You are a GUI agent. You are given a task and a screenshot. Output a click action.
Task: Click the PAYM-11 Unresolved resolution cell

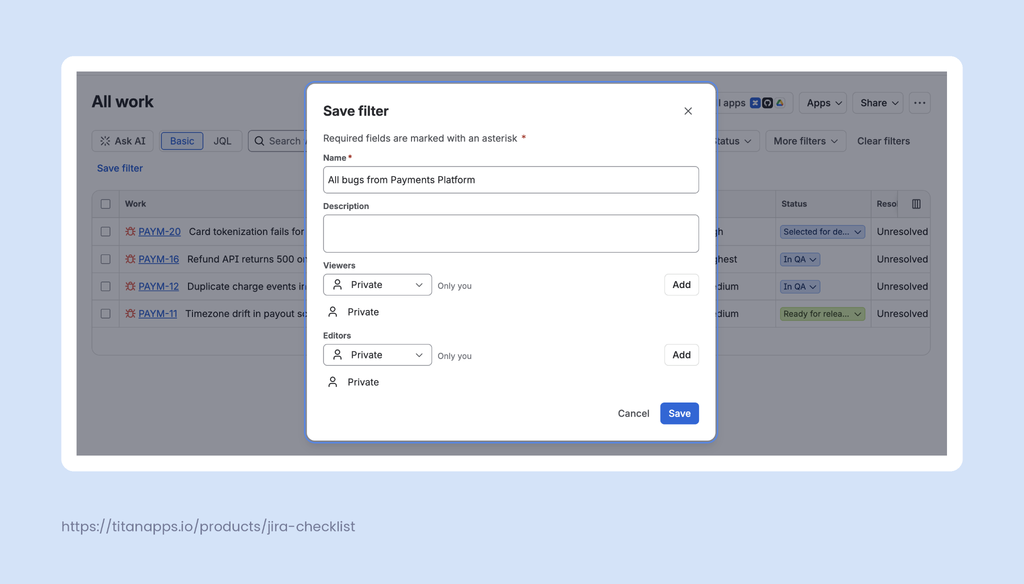(902, 314)
